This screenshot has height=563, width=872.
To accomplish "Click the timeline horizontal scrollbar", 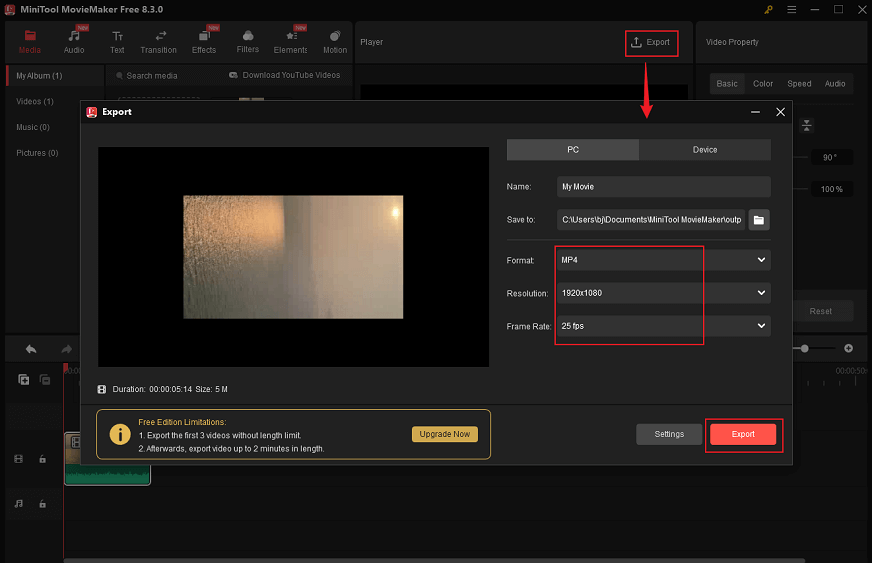I will pos(434,560).
